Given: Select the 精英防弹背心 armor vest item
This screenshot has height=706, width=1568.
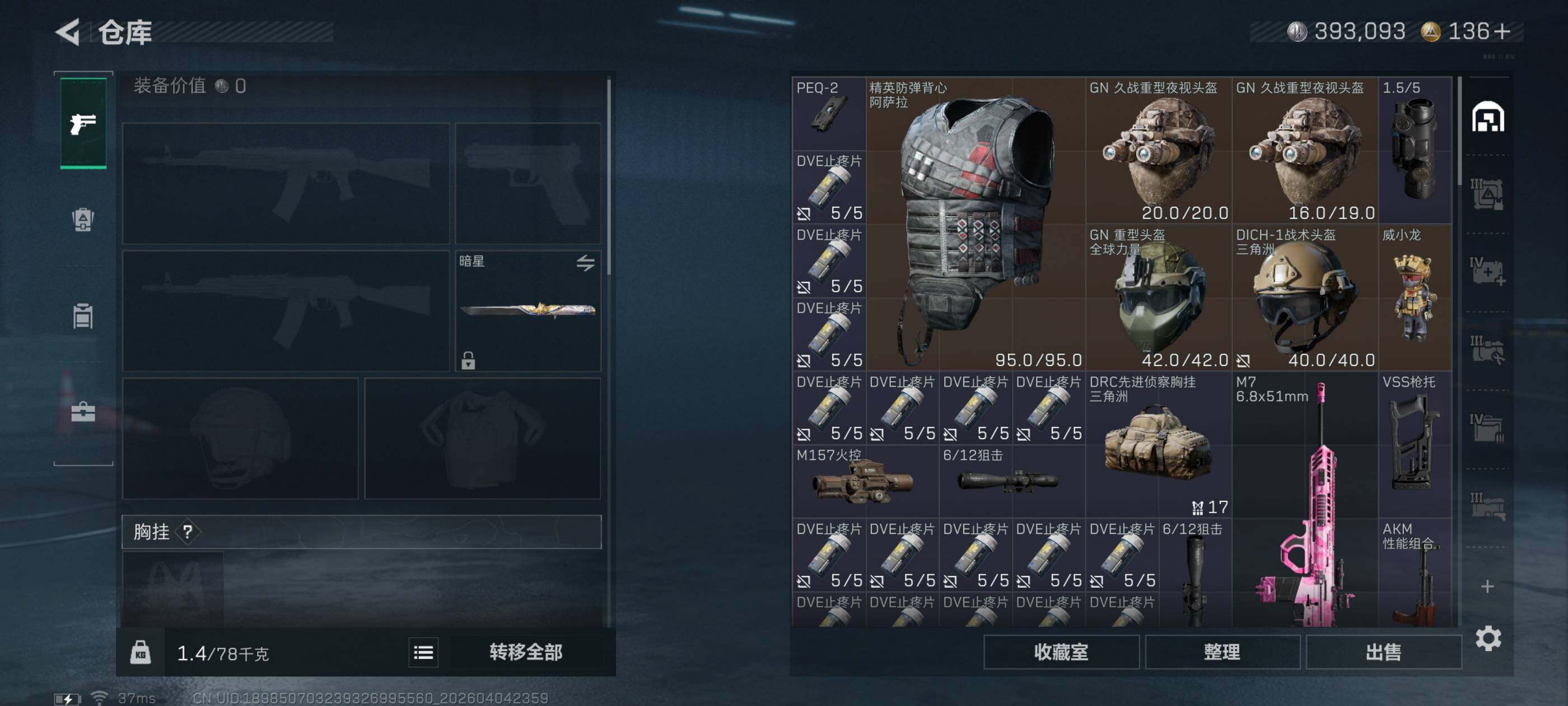Looking at the screenshot, I should click(x=975, y=224).
